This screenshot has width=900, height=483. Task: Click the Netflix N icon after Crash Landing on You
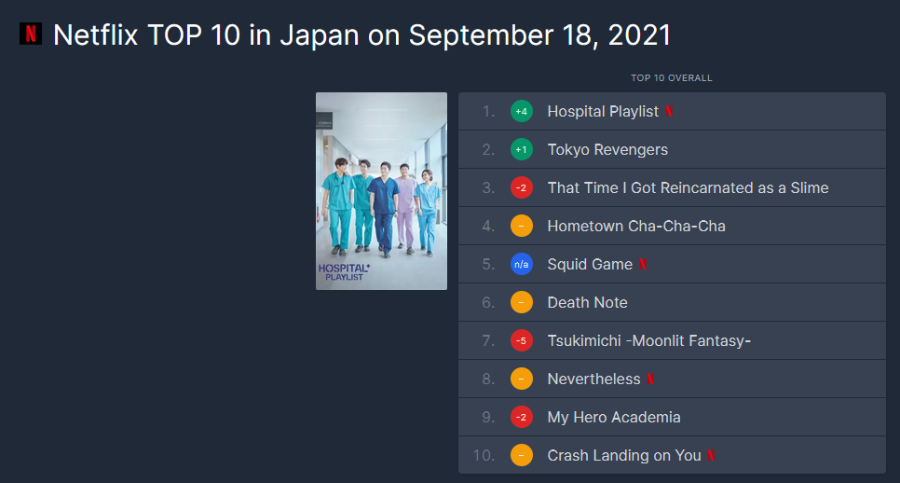tap(711, 456)
